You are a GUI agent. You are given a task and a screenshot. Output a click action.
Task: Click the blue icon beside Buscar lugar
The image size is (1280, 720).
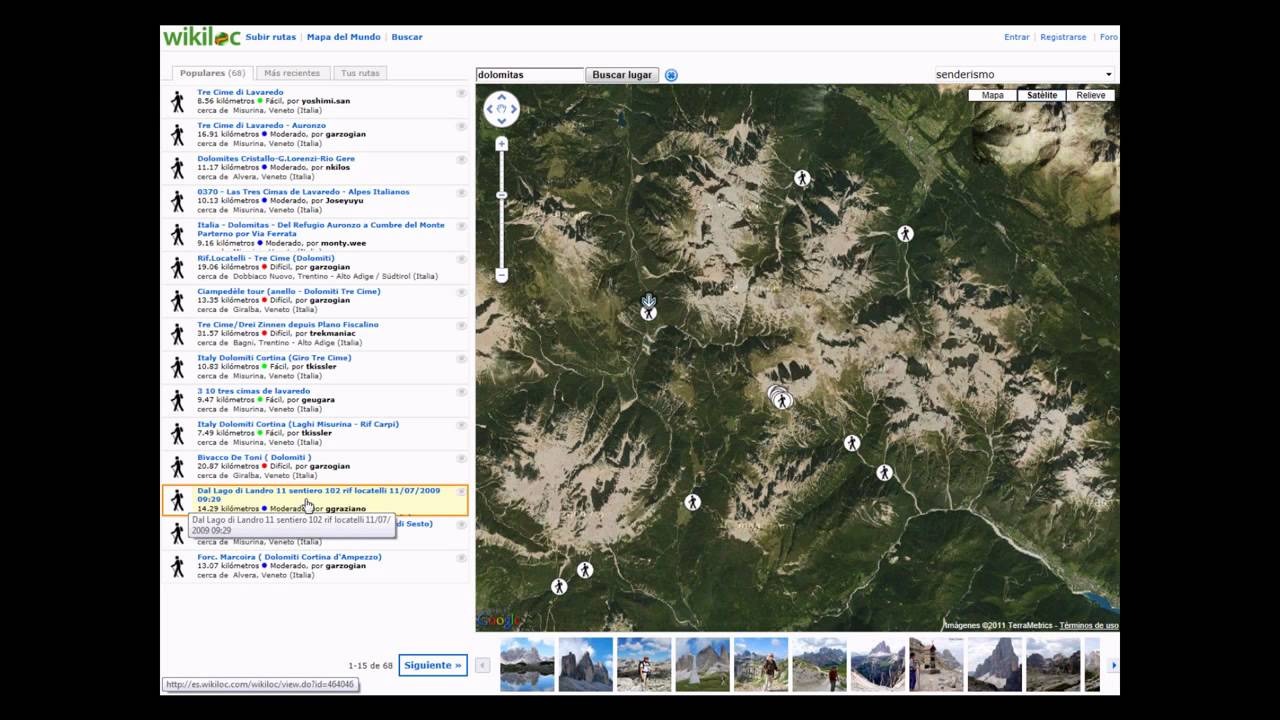(671, 75)
